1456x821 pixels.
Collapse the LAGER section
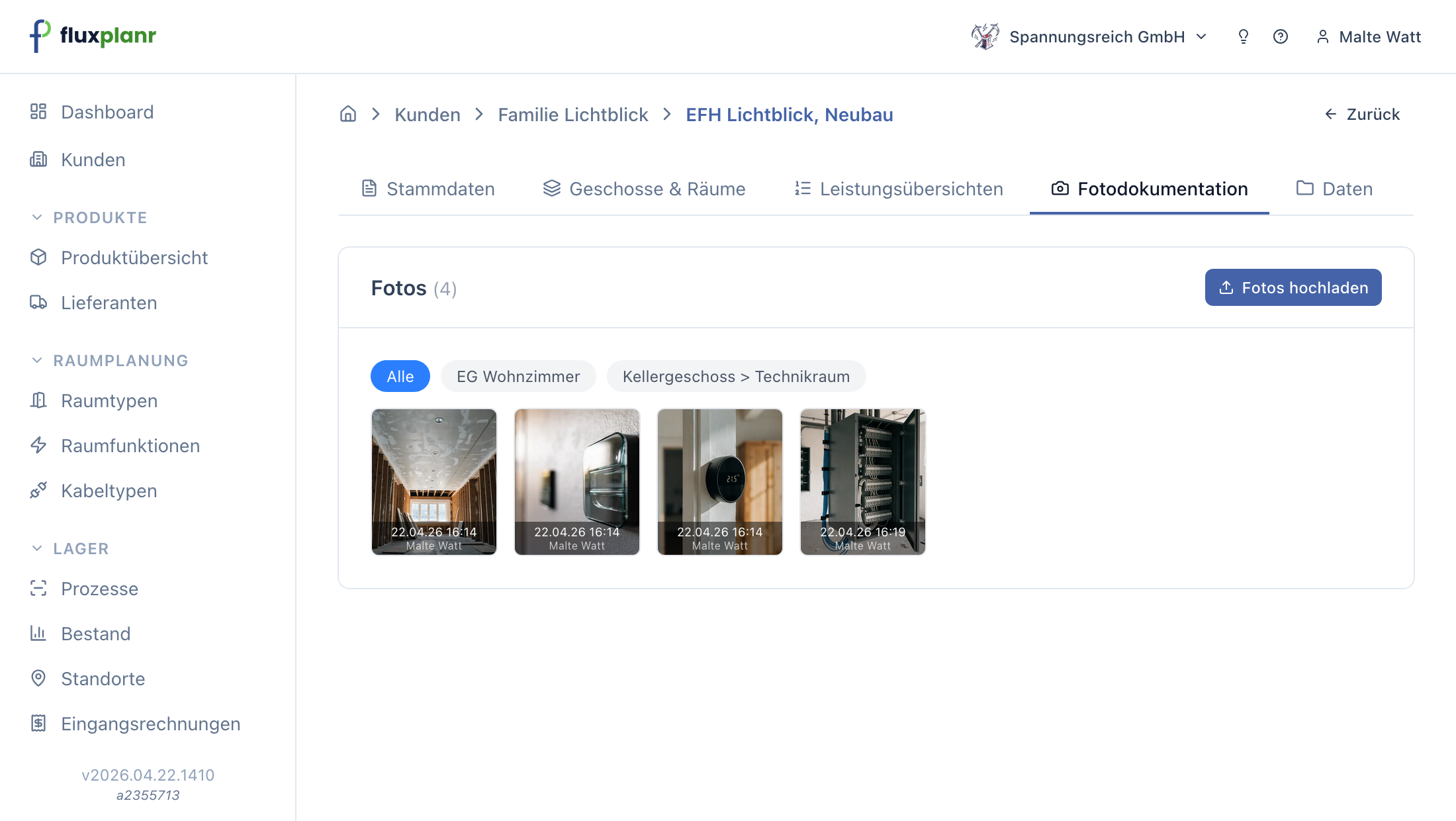pyautogui.click(x=70, y=548)
